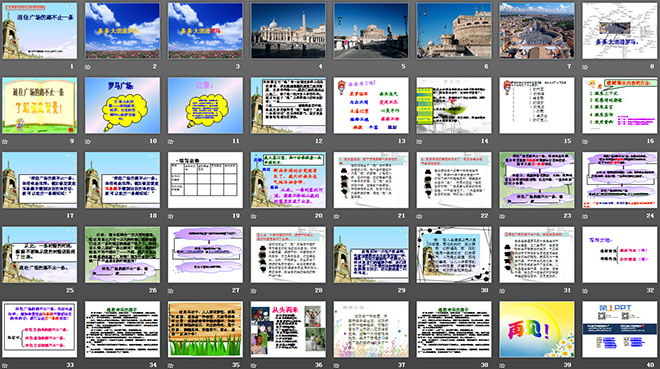
Task: Select slide 19 containing the table grid
Action: pyautogui.click(x=205, y=180)
